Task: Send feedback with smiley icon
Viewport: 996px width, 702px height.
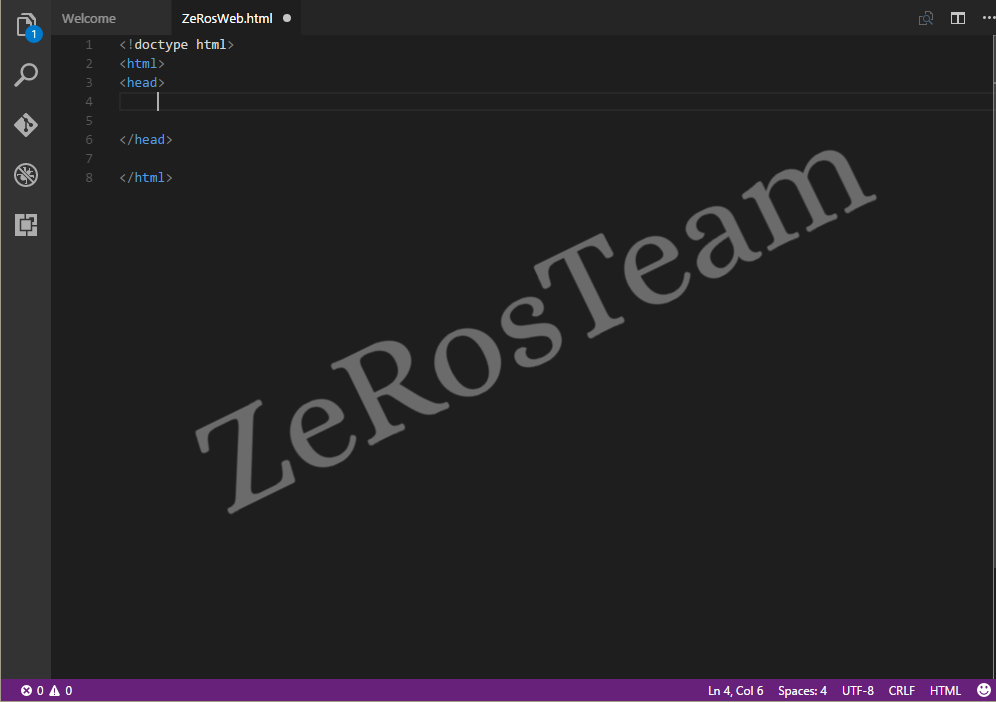Action: click(x=983, y=690)
